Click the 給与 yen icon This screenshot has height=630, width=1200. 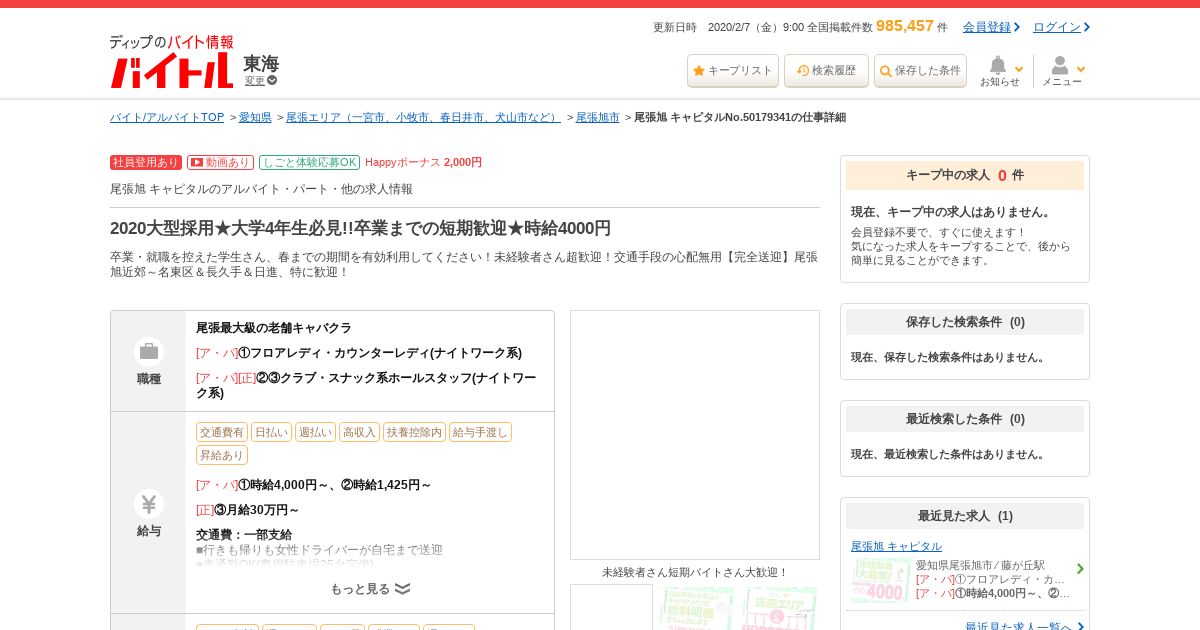point(149,504)
